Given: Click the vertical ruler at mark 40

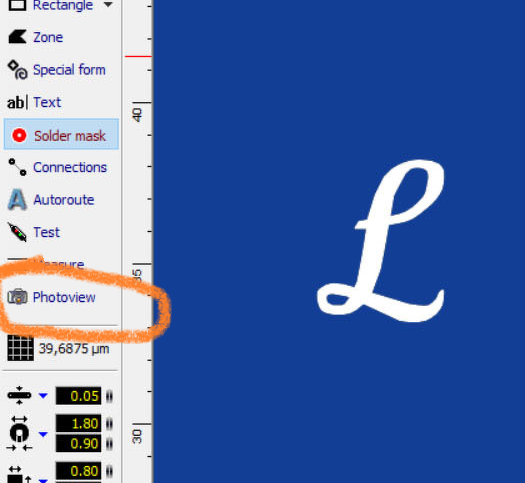Looking at the screenshot, I should tap(137, 114).
